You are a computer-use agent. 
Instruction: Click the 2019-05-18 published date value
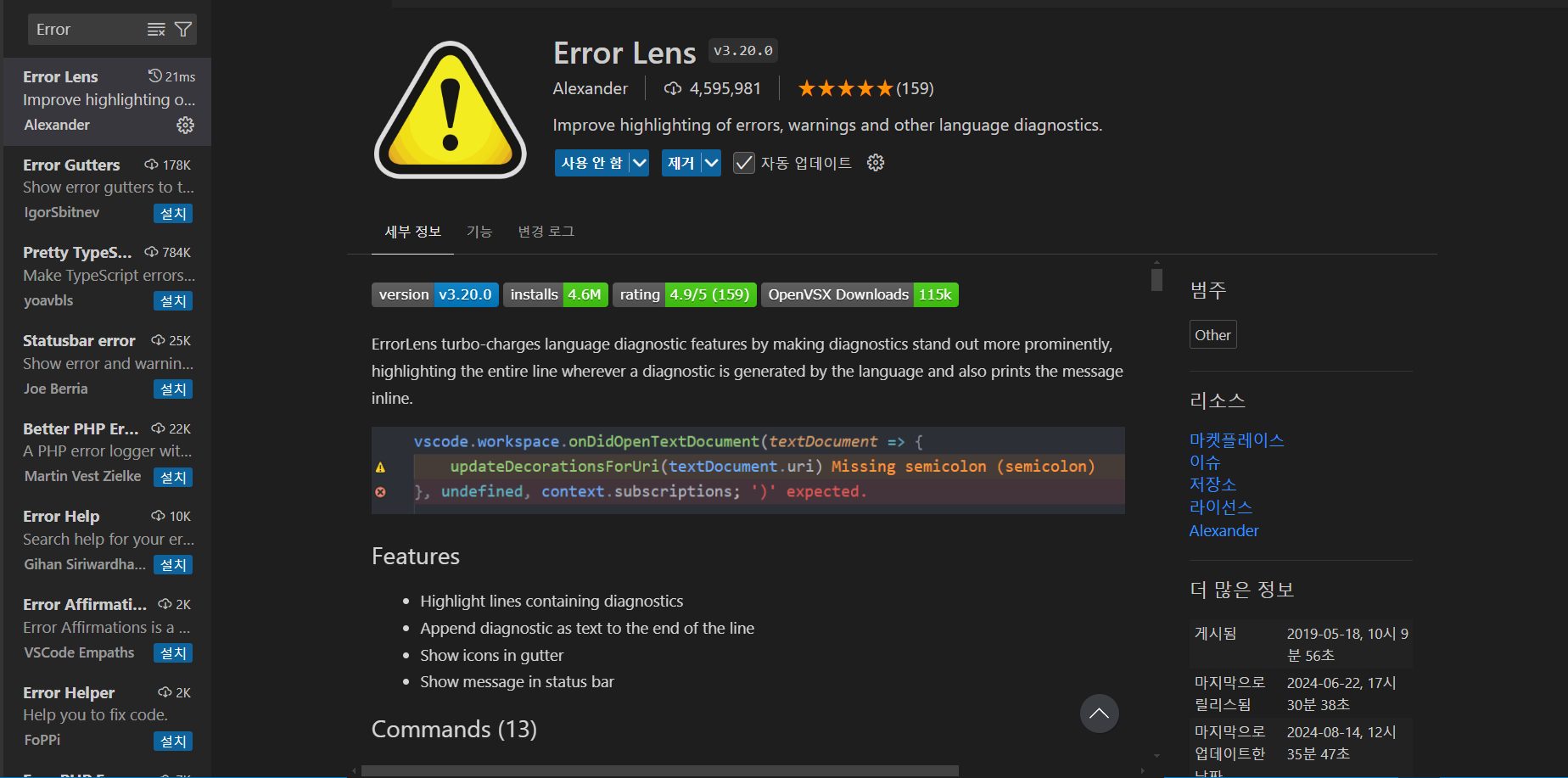click(1347, 645)
